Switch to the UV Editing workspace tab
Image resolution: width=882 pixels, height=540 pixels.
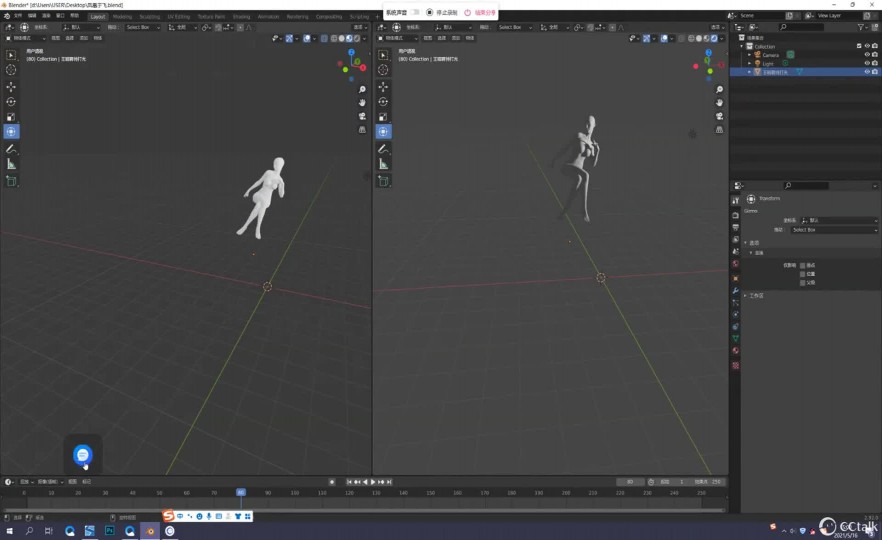click(178, 16)
